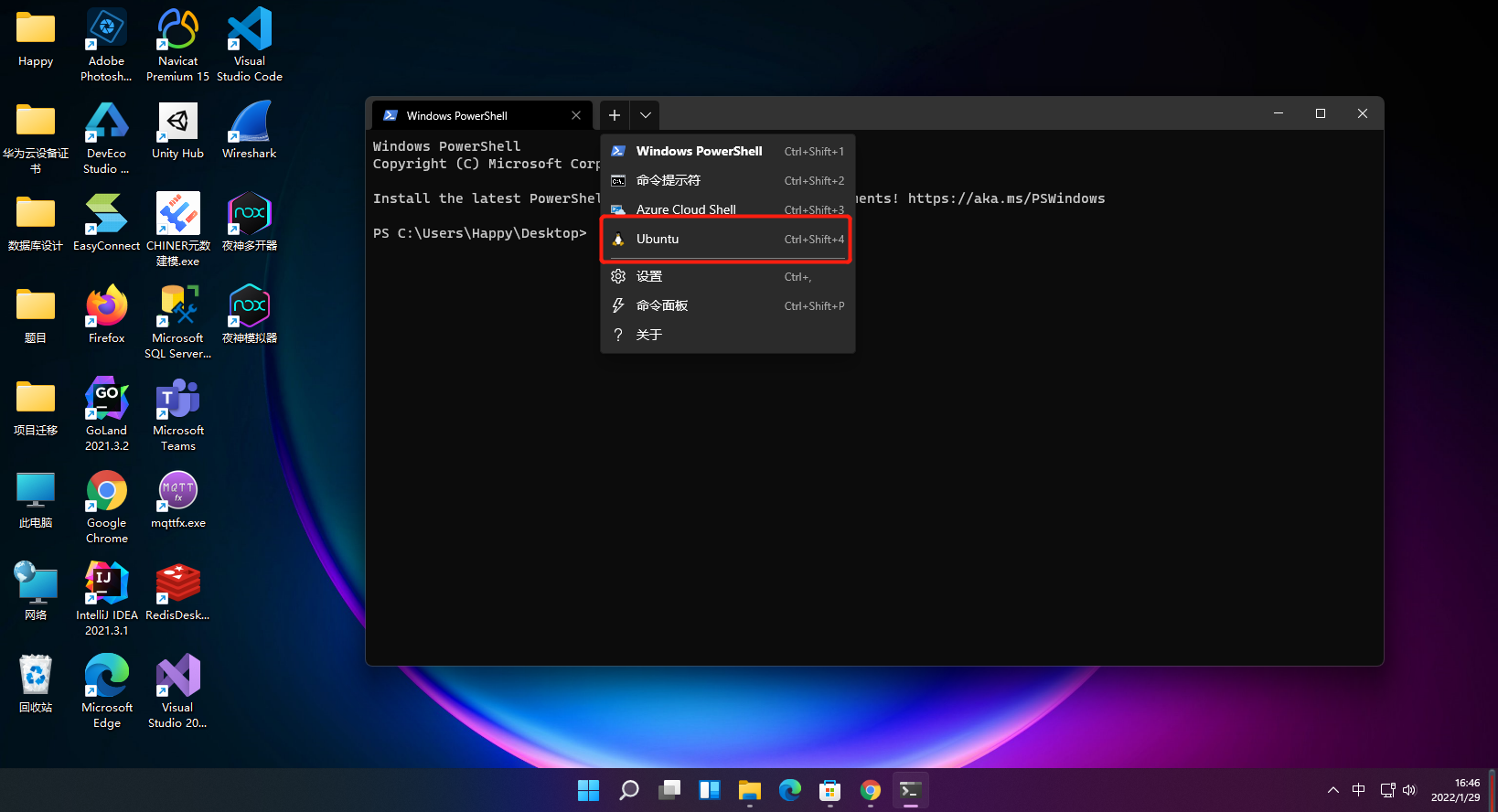Open Wireshark desktop shortcut
This screenshot has width=1498, height=812.
(250, 131)
